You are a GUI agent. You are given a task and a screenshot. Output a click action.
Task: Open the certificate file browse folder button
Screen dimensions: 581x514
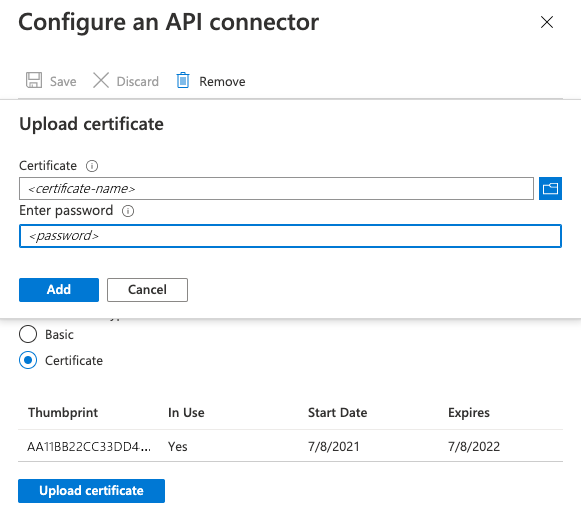(x=550, y=189)
